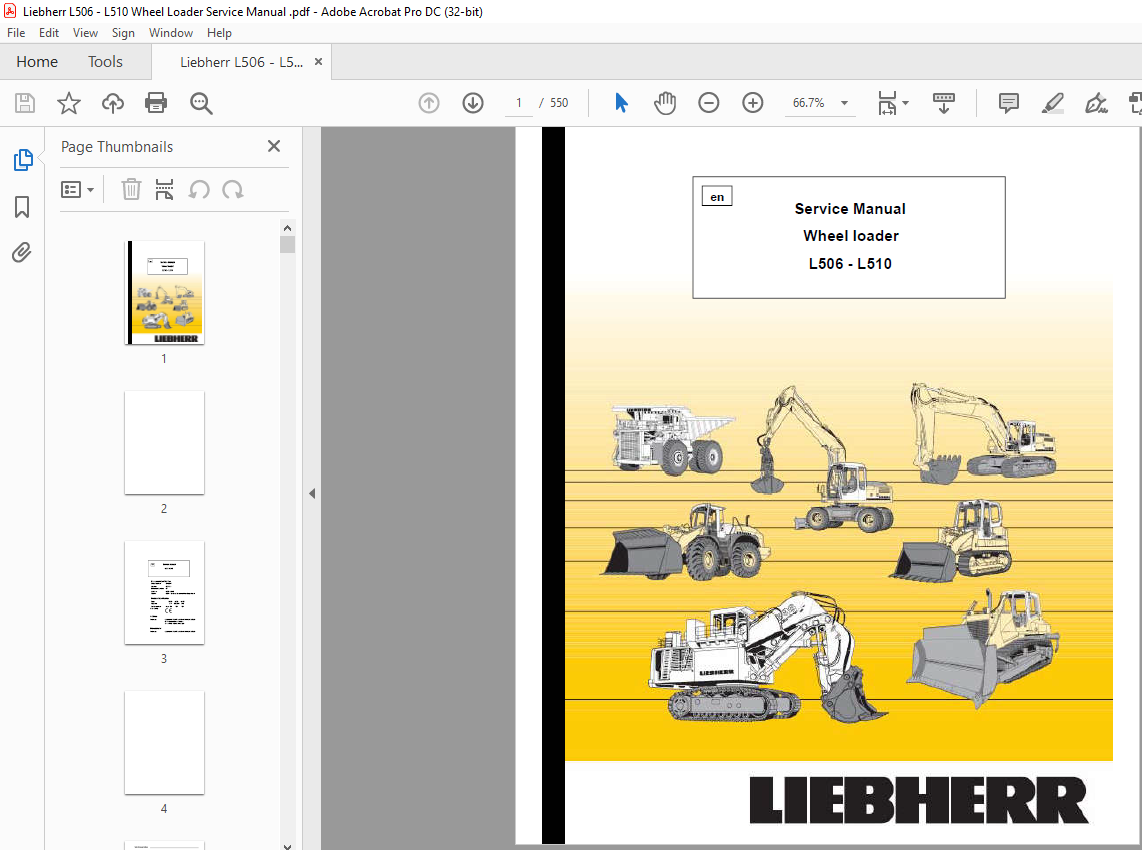The image size is (1142, 850).
Task: Click the total page count 550
Action: point(559,103)
